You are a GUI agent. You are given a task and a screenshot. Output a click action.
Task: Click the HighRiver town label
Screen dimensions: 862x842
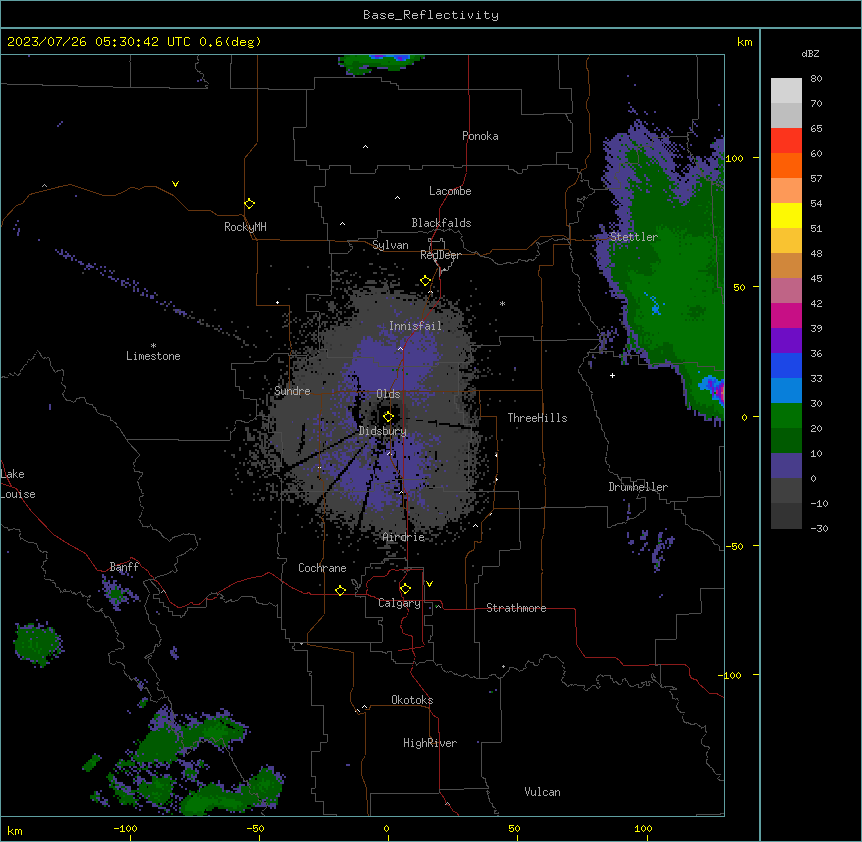(x=430, y=743)
